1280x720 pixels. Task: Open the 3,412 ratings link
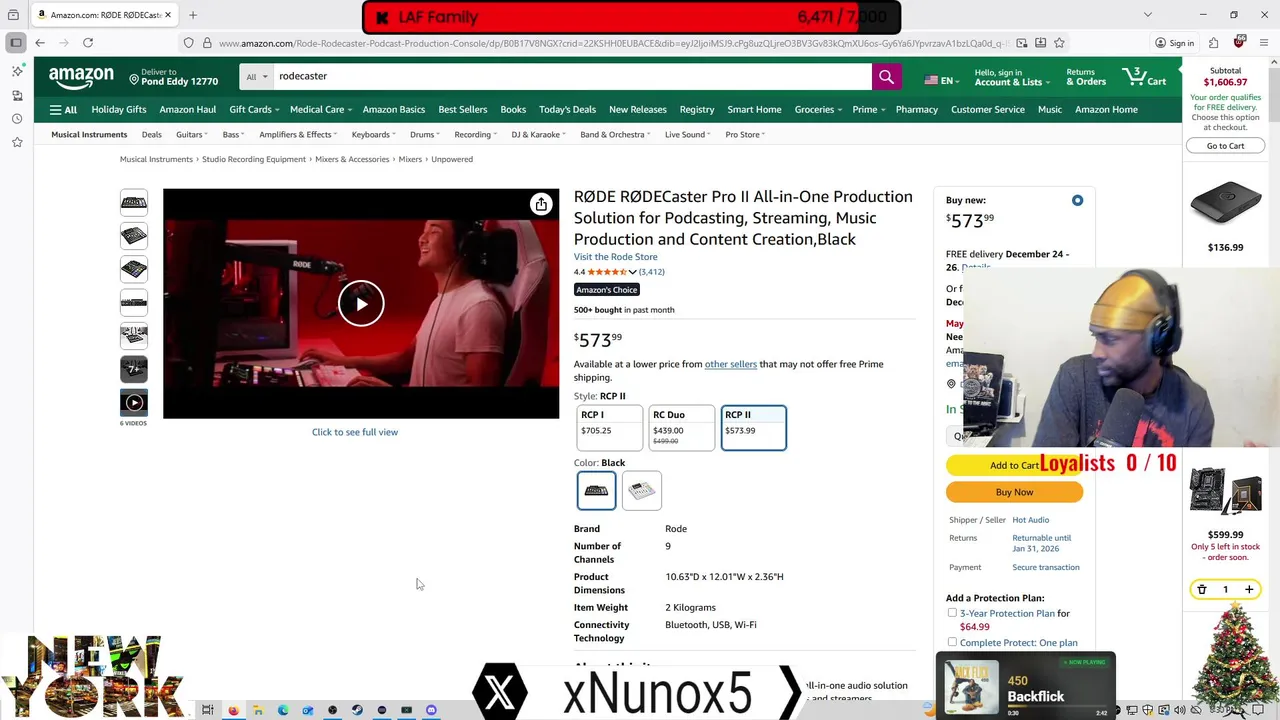point(651,272)
